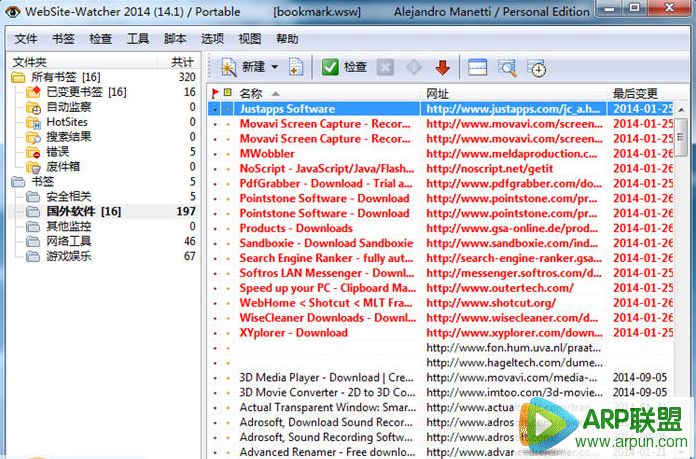Click the add bookmark page icon
The height and width of the screenshot is (459, 696).
295,68
